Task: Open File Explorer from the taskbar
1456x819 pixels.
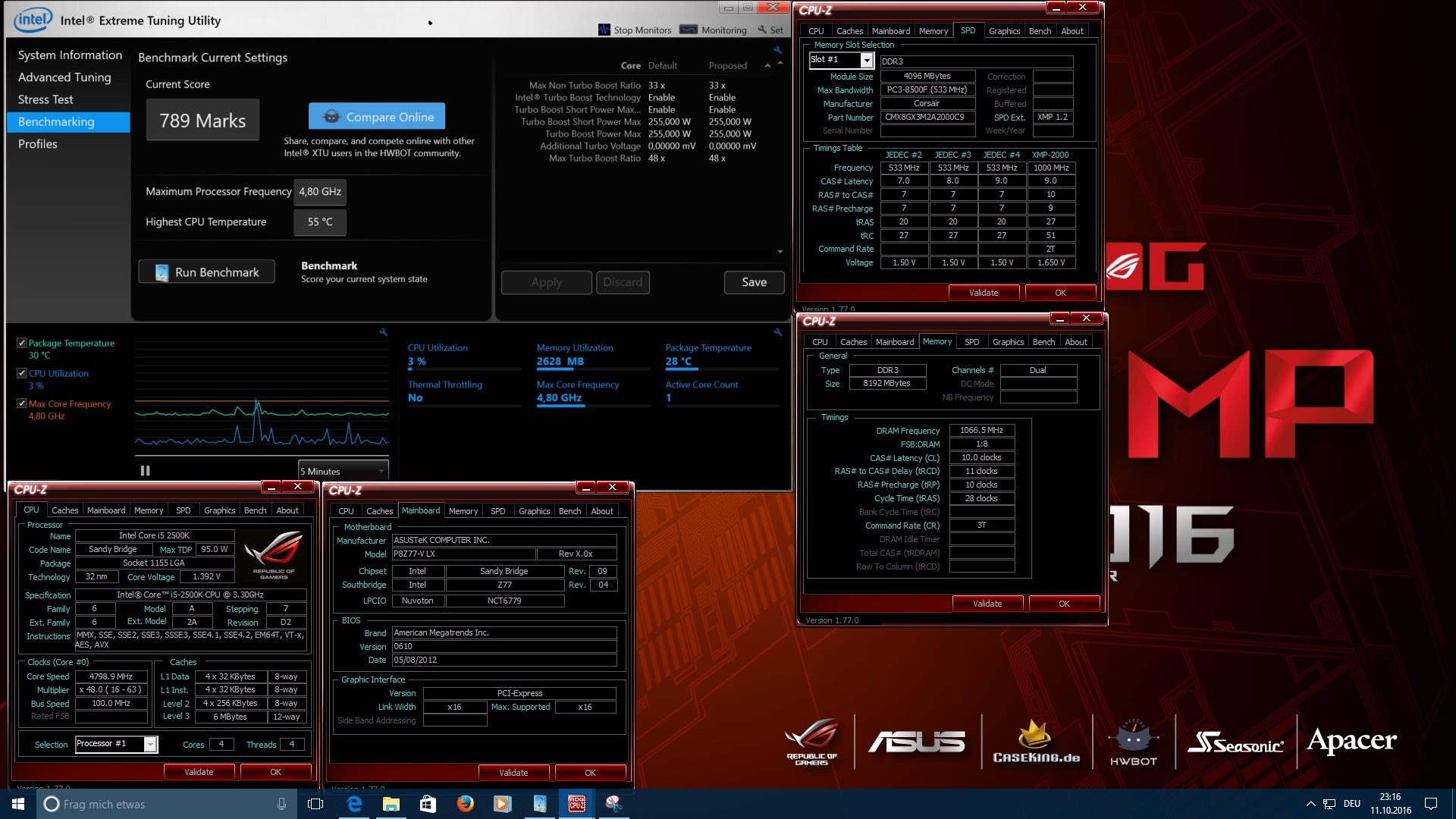Action: (x=391, y=804)
